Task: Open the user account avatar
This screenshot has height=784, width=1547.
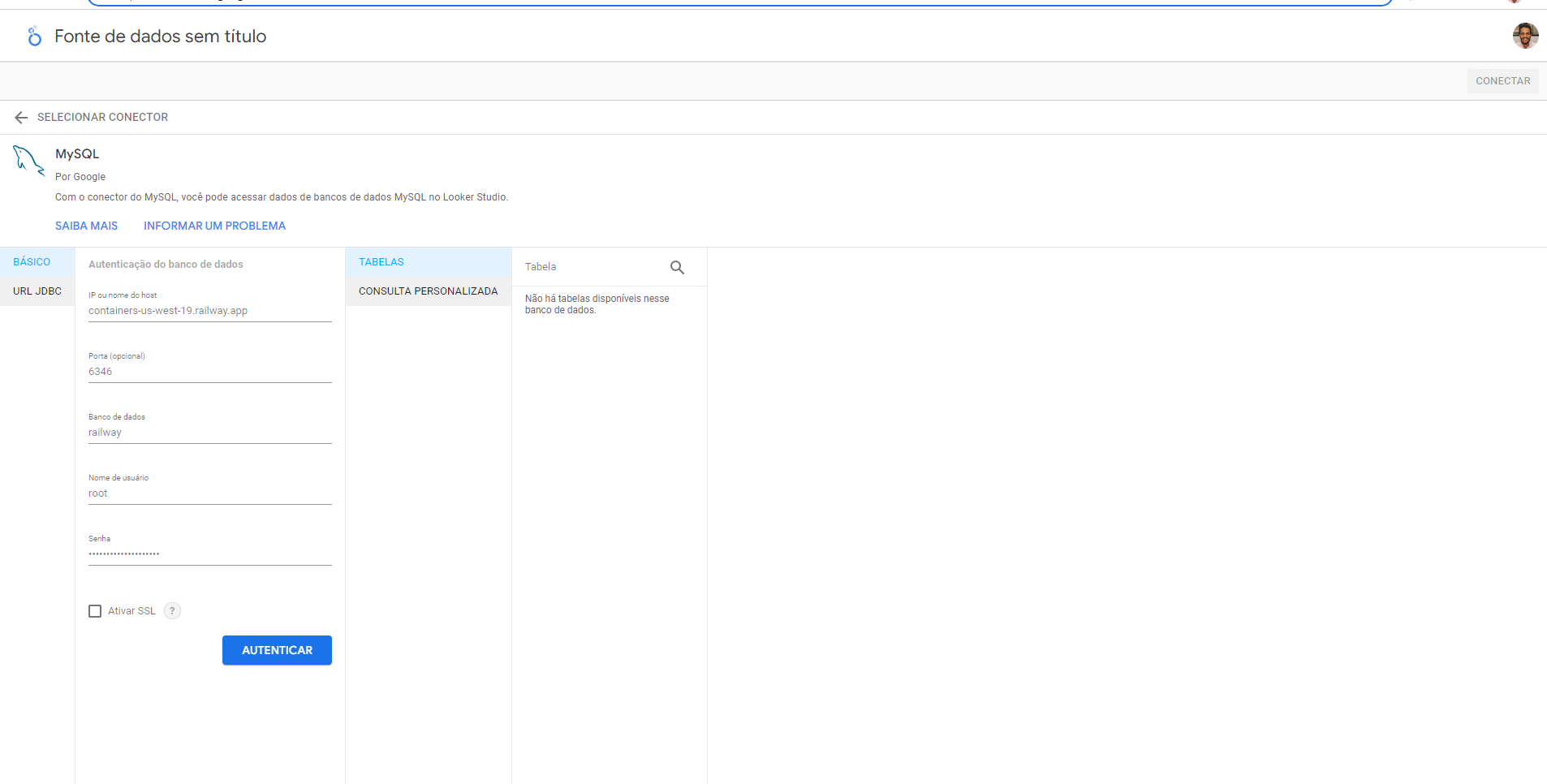Action: tap(1525, 36)
